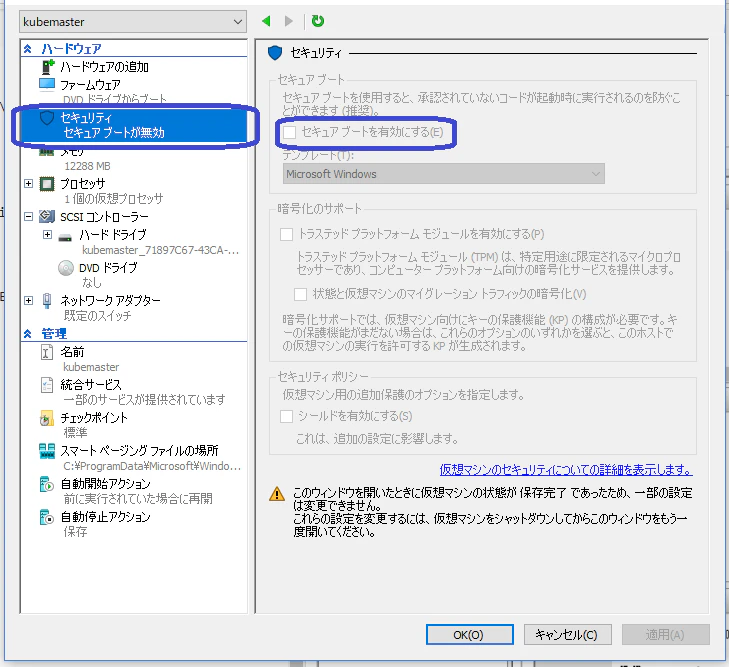Select スマート ページング ファイルの場所 item
729x667 pixels.
[139, 451]
